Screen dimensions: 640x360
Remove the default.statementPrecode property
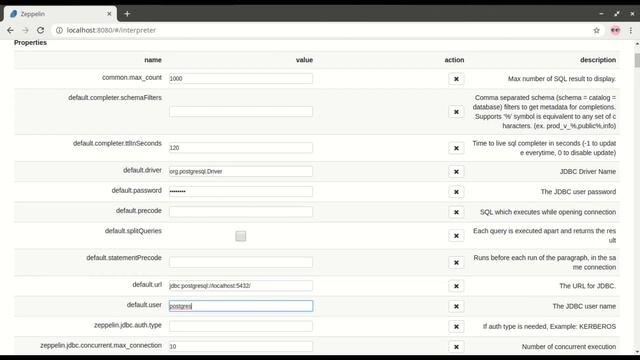pos(456,263)
